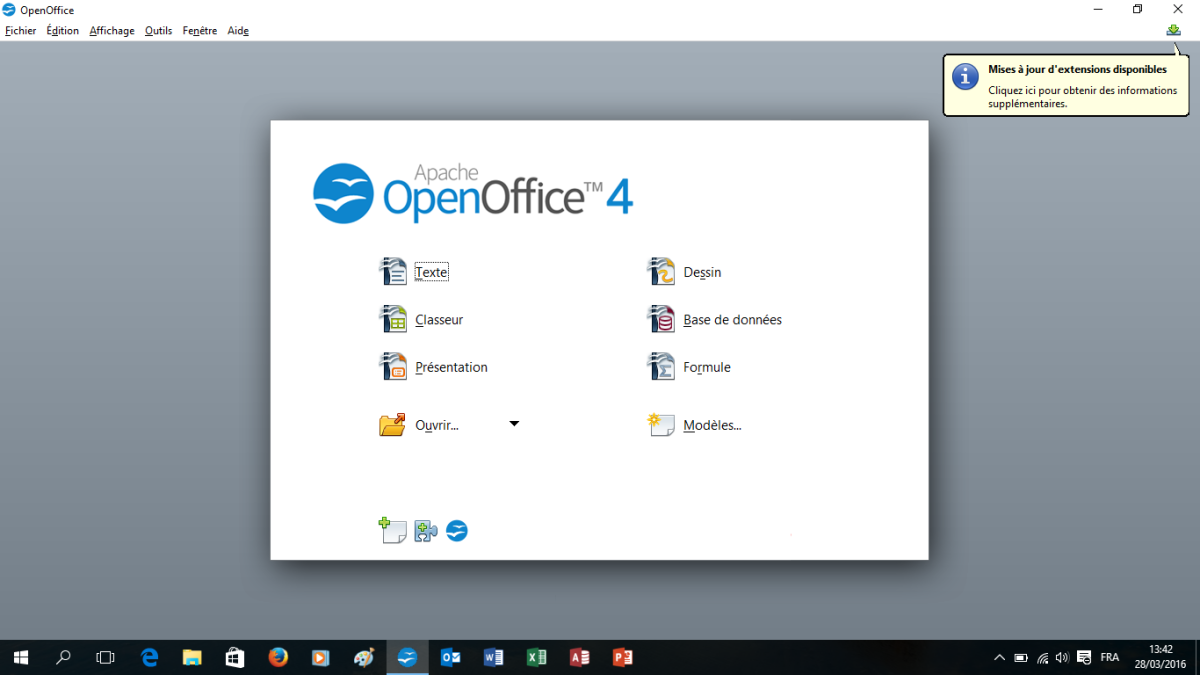Open the Fenêtre menu
1200x675 pixels.
[200, 31]
